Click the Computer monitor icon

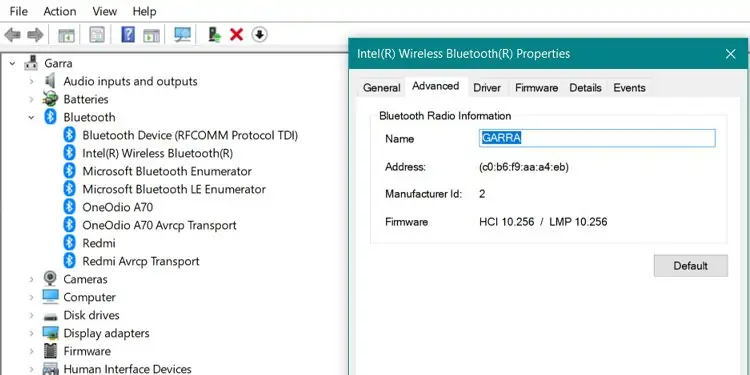(50, 297)
